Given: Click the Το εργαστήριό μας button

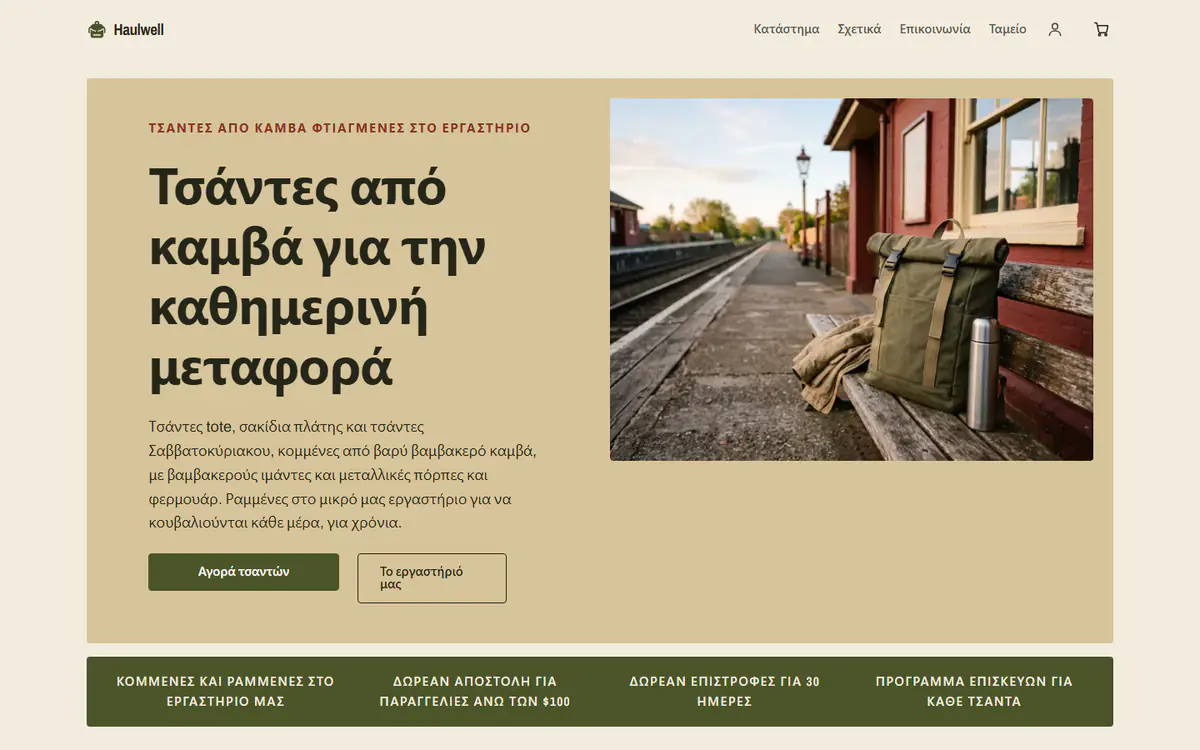Looking at the screenshot, I should pos(432,578).
